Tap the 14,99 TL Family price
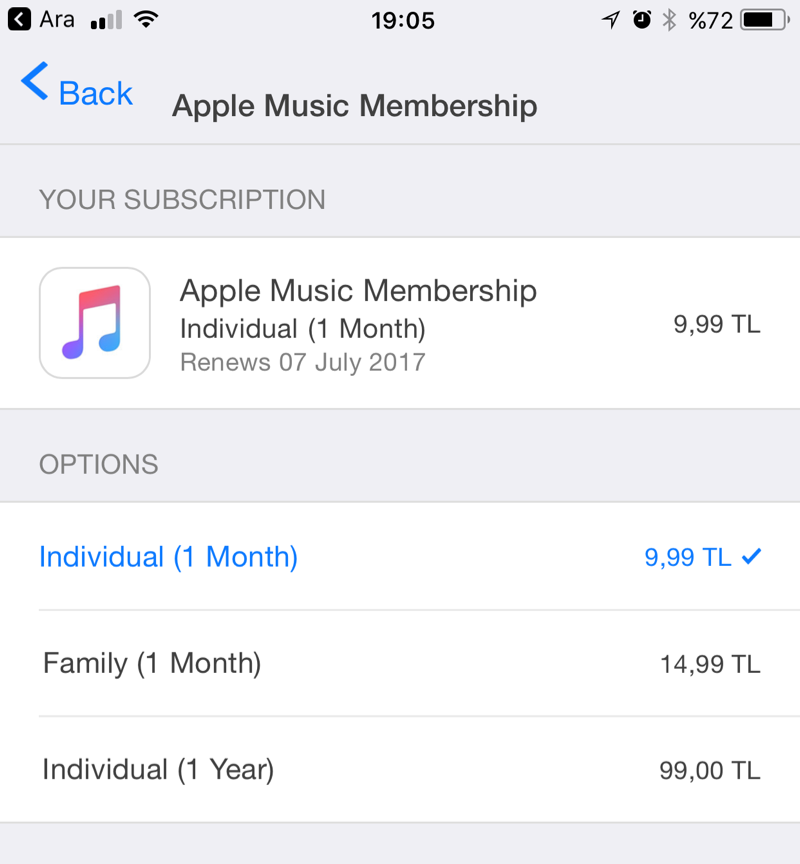 [x=710, y=664]
